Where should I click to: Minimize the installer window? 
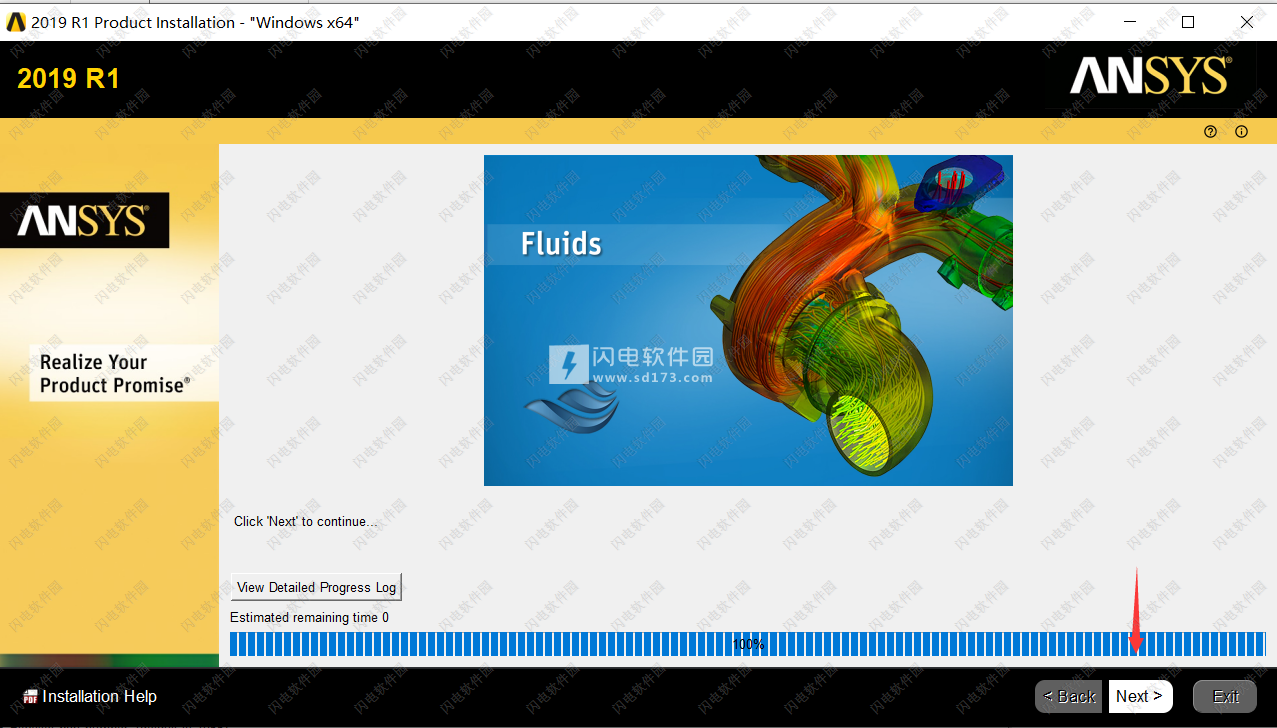(1129, 21)
